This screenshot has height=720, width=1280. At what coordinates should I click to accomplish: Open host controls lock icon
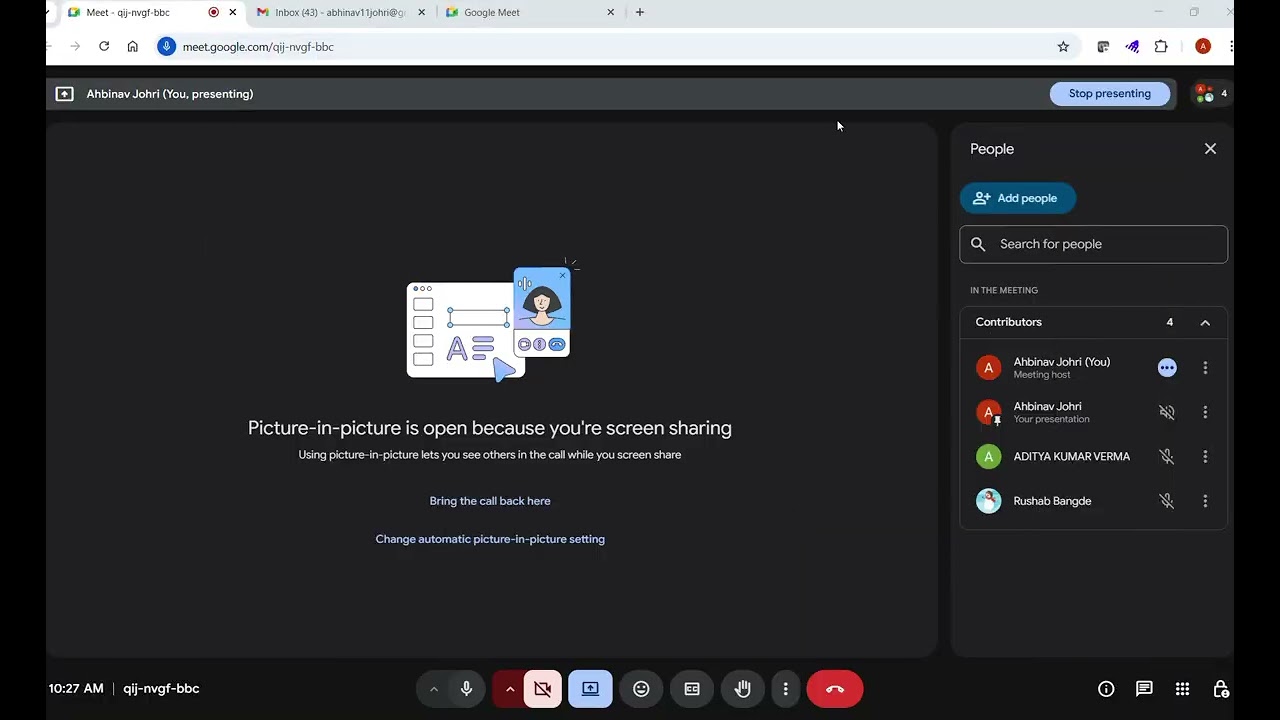coord(1220,689)
